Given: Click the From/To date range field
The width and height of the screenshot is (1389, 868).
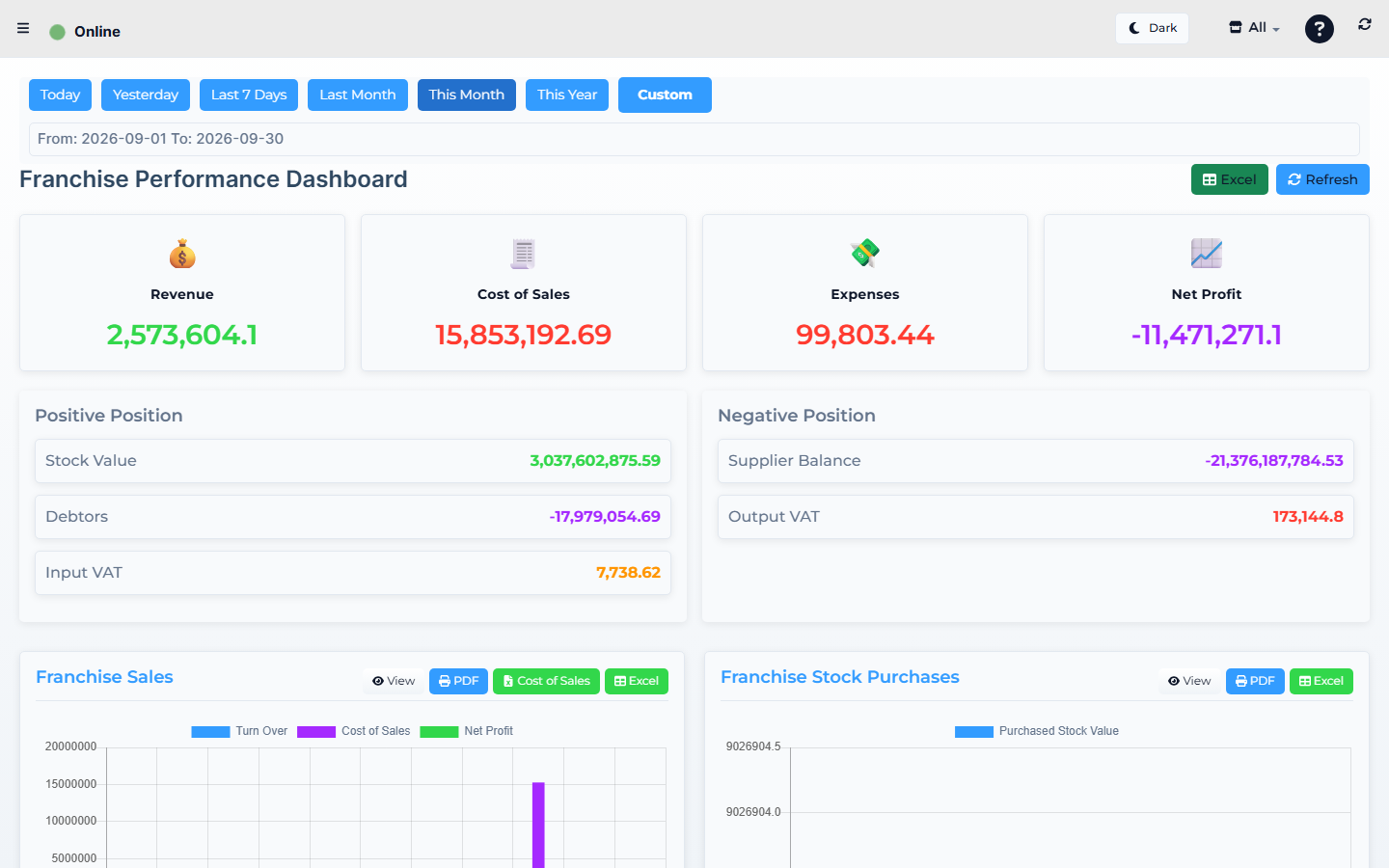Looking at the screenshot, I should (694, 139).
